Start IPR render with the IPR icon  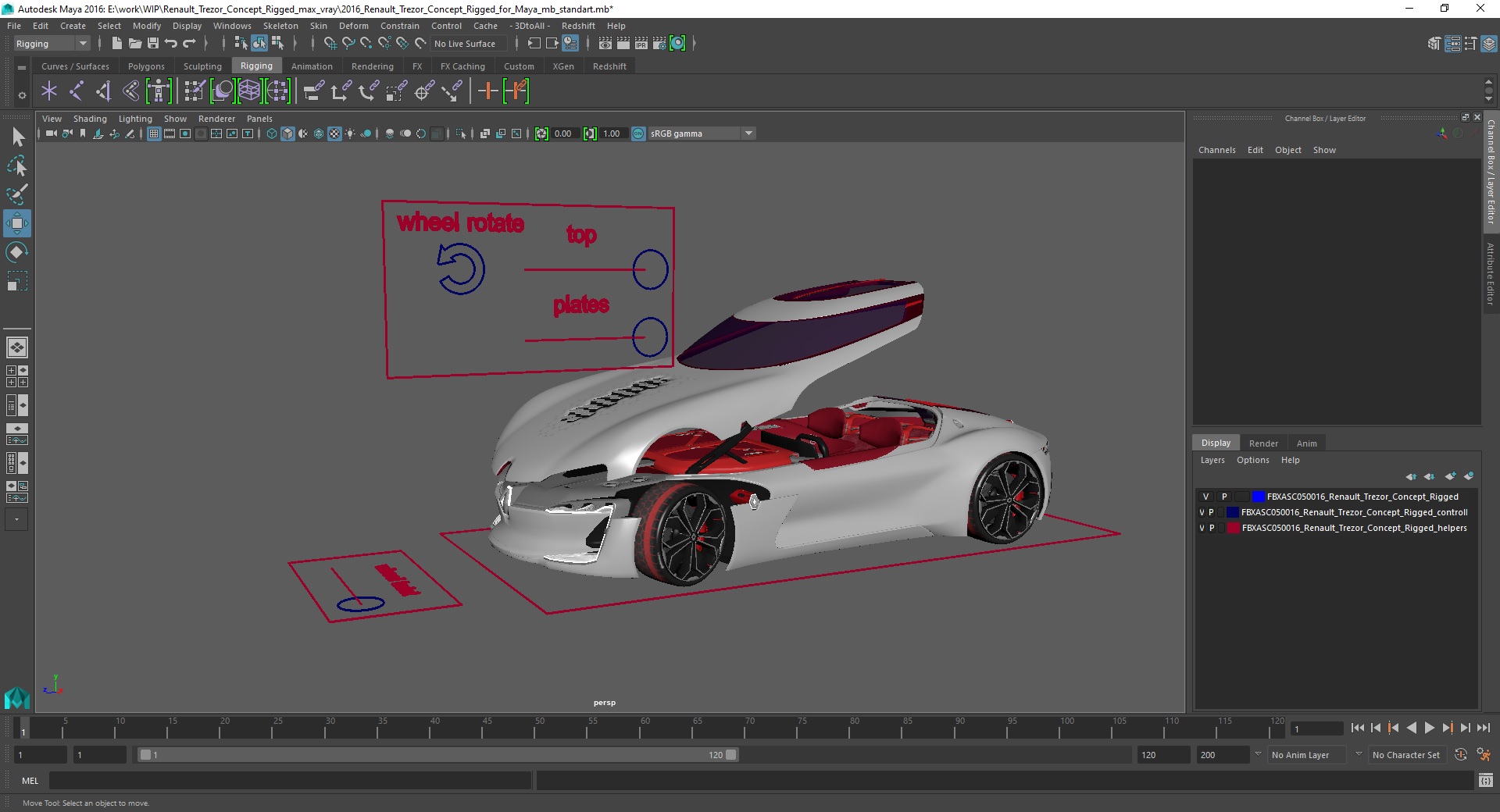click(641, 44)
